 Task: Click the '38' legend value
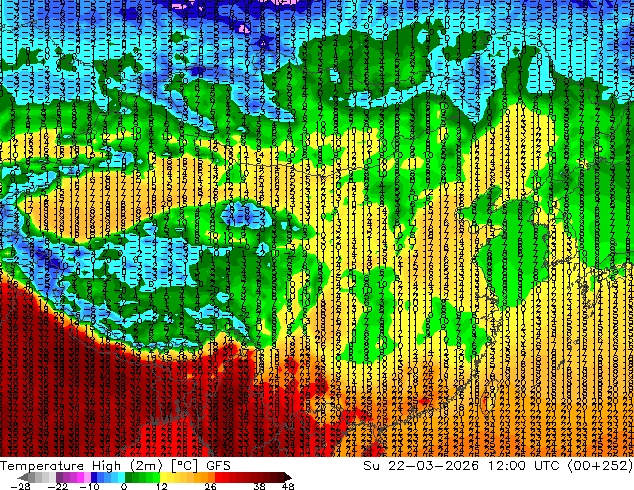point(260,486)
